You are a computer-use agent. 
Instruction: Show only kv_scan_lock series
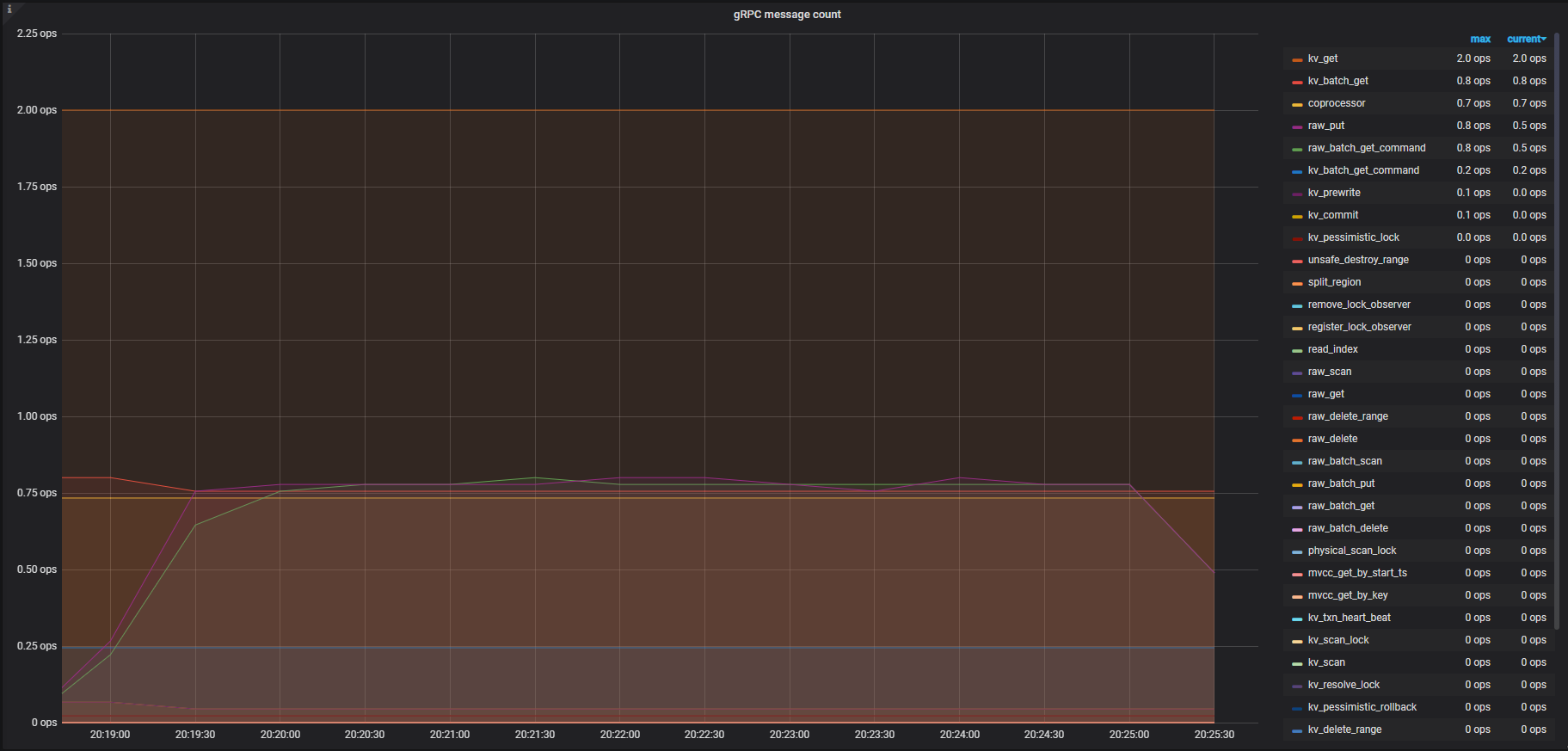[x=1338, y=640]
